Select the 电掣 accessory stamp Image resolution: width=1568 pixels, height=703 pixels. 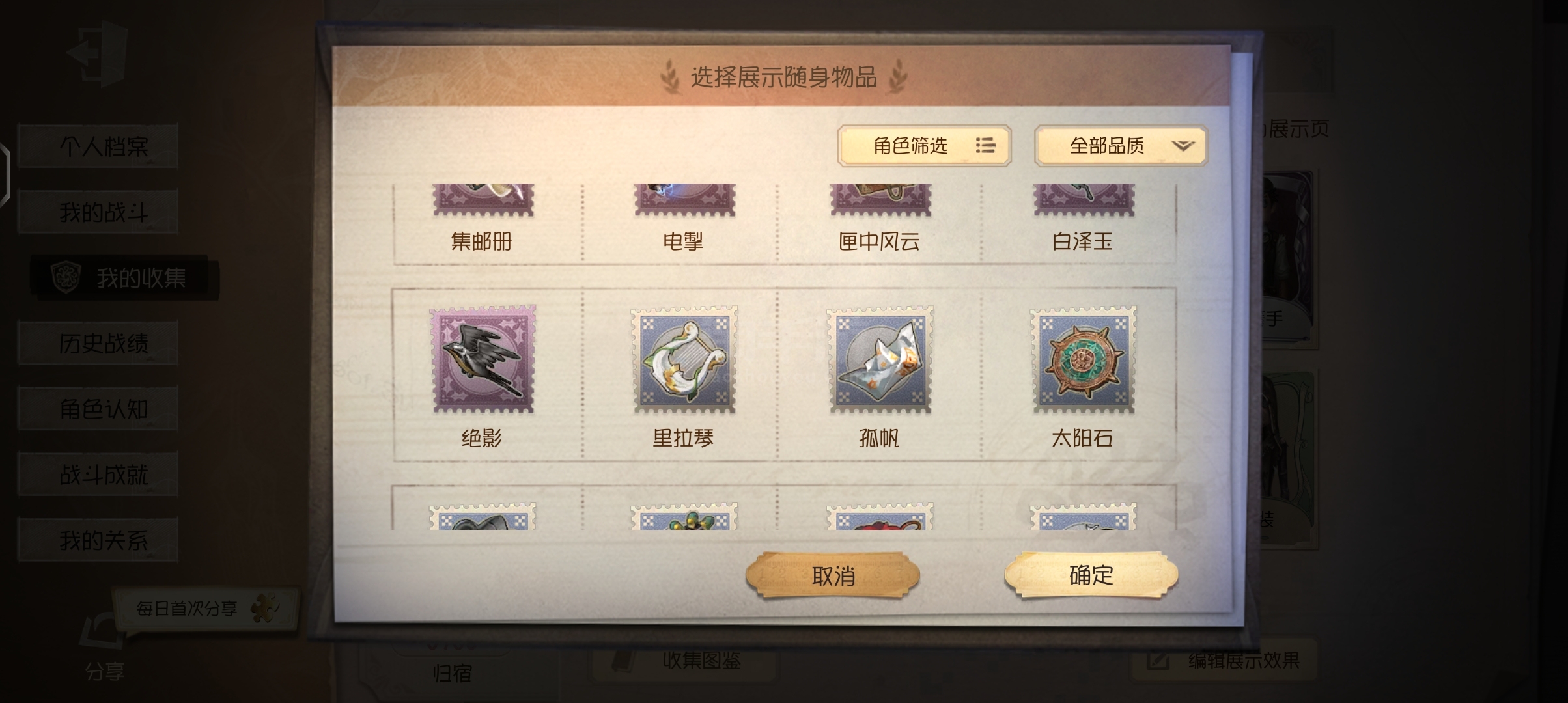684,200
